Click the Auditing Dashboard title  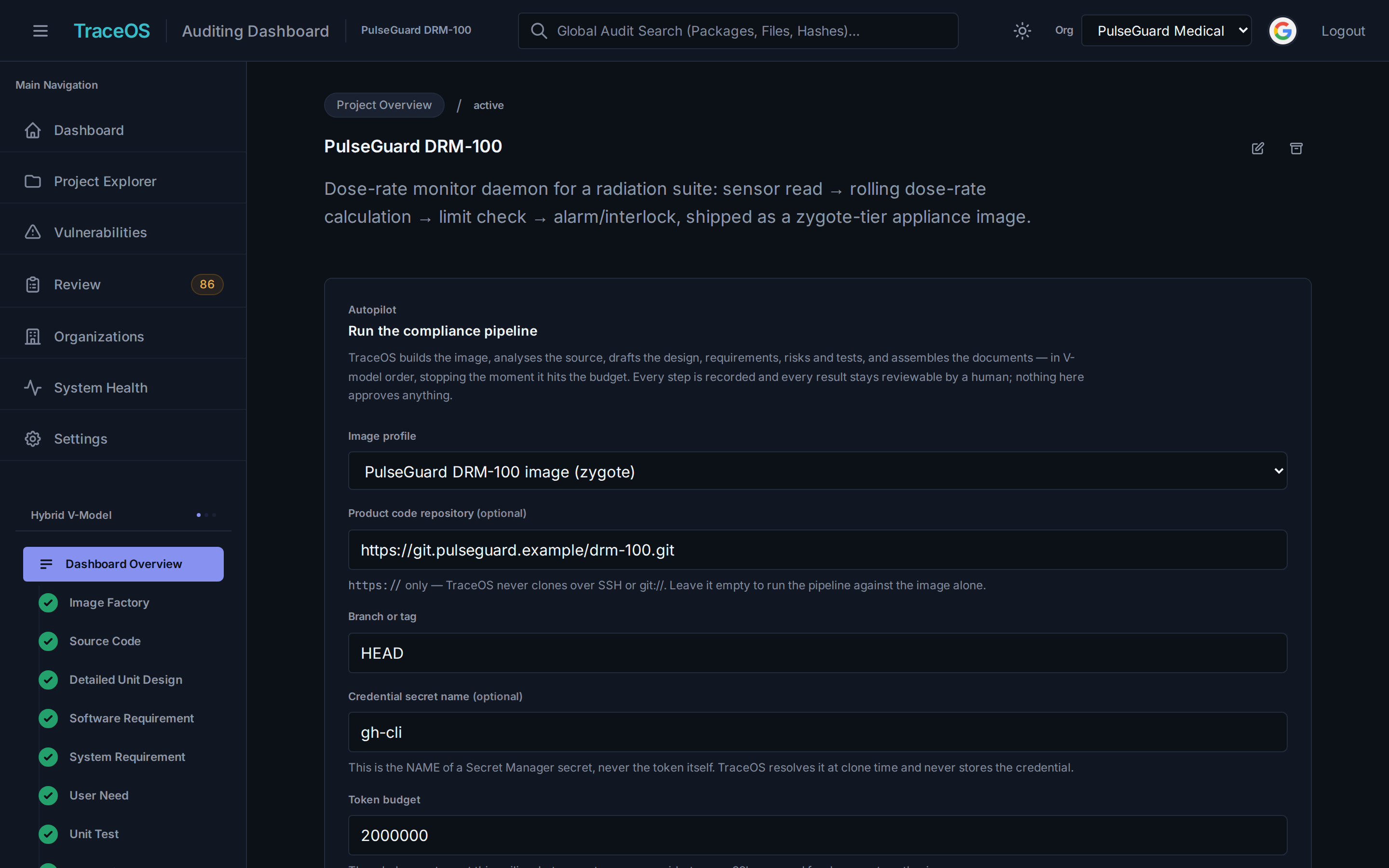[256, 31]
